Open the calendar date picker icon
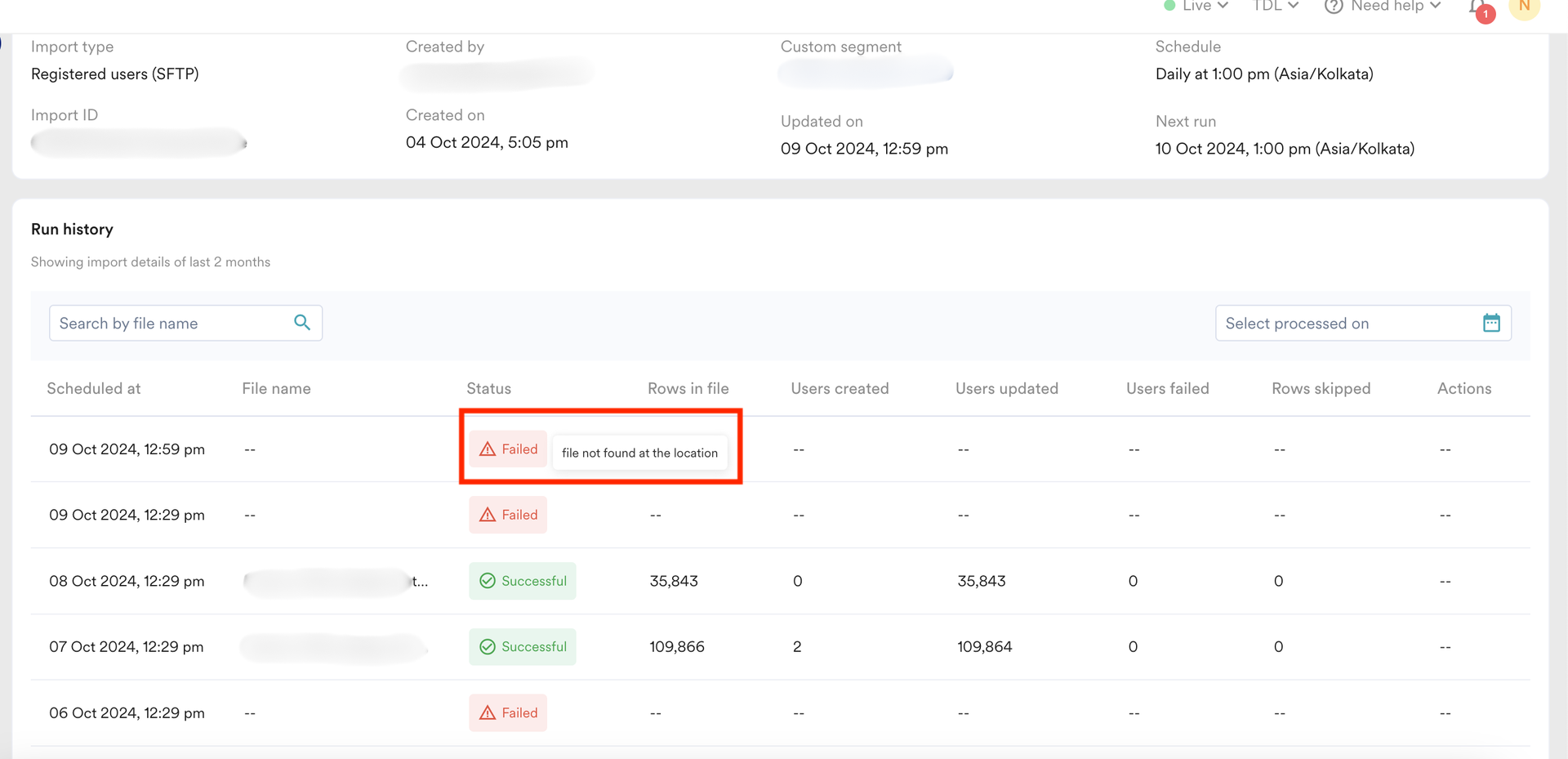 coord(1491,323)
